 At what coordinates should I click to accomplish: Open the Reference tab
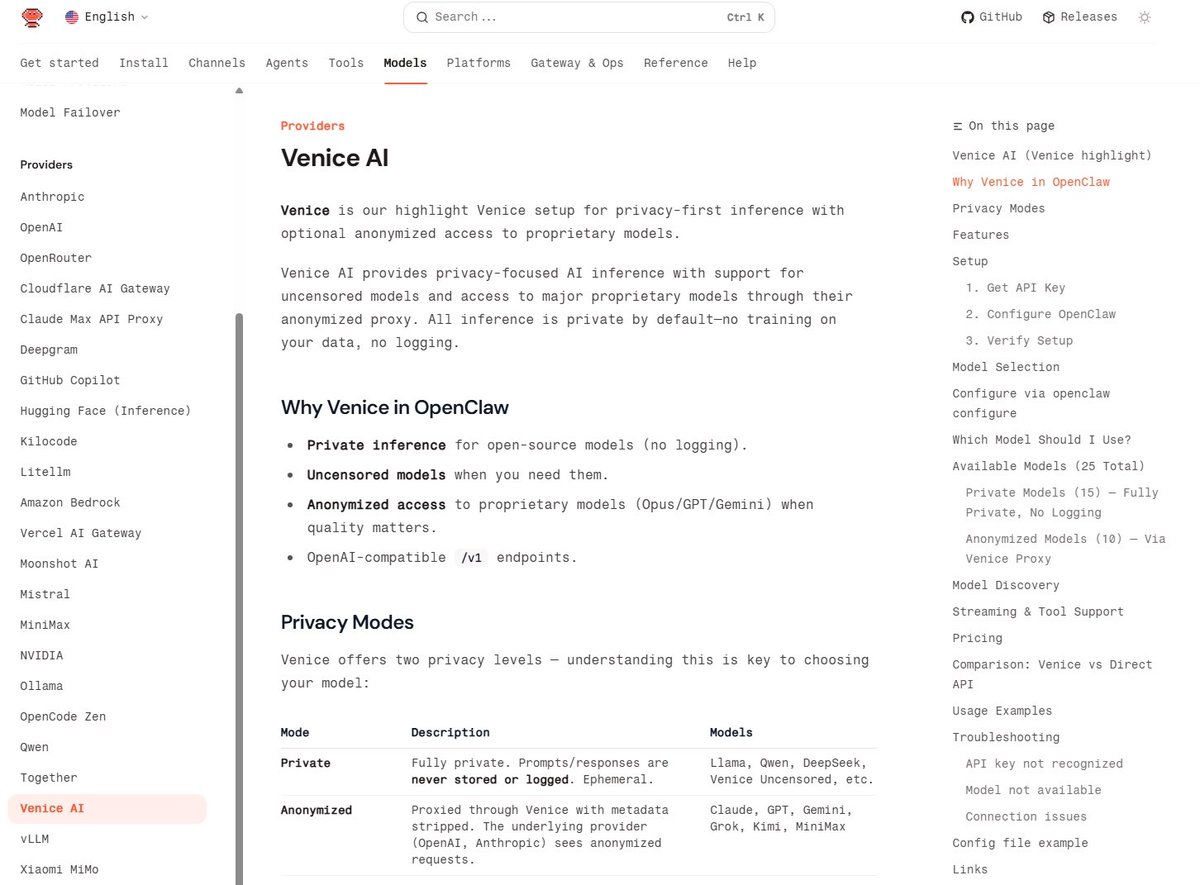(676, 63)
